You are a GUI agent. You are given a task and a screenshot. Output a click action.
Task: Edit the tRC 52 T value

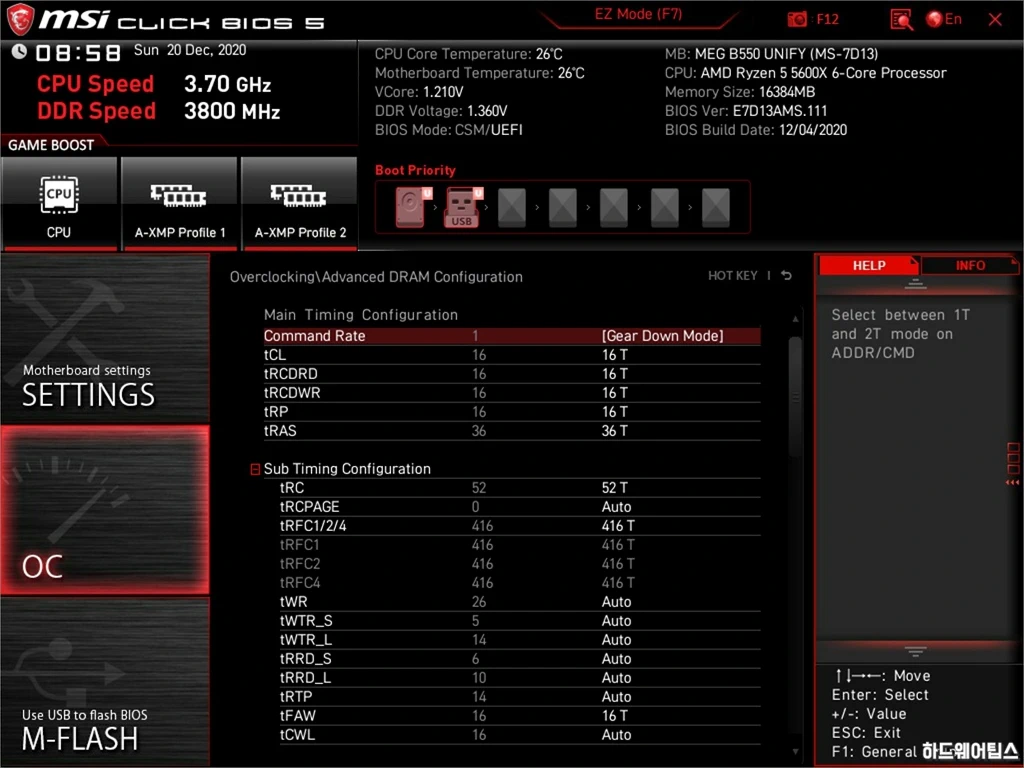(x=615, y=488)
